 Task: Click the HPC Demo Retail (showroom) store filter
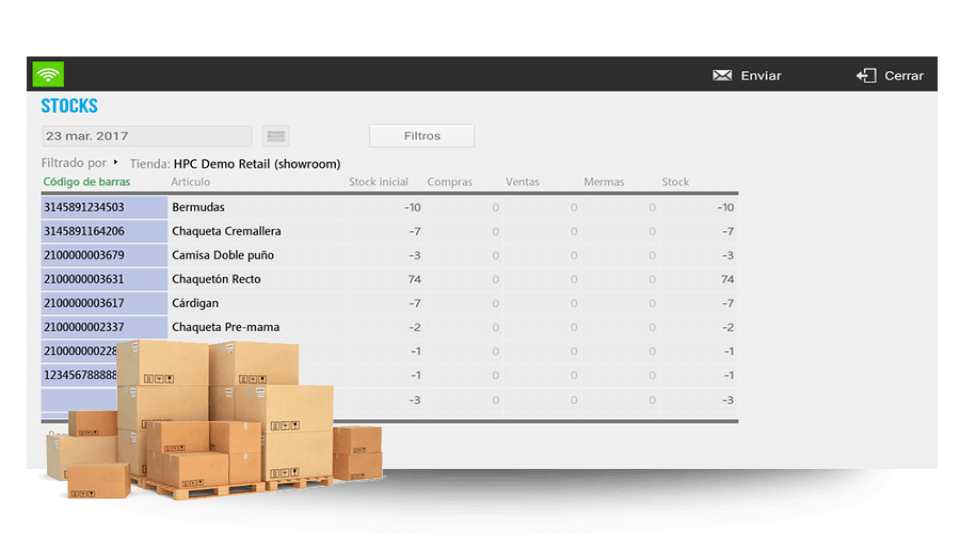[256, 164]
